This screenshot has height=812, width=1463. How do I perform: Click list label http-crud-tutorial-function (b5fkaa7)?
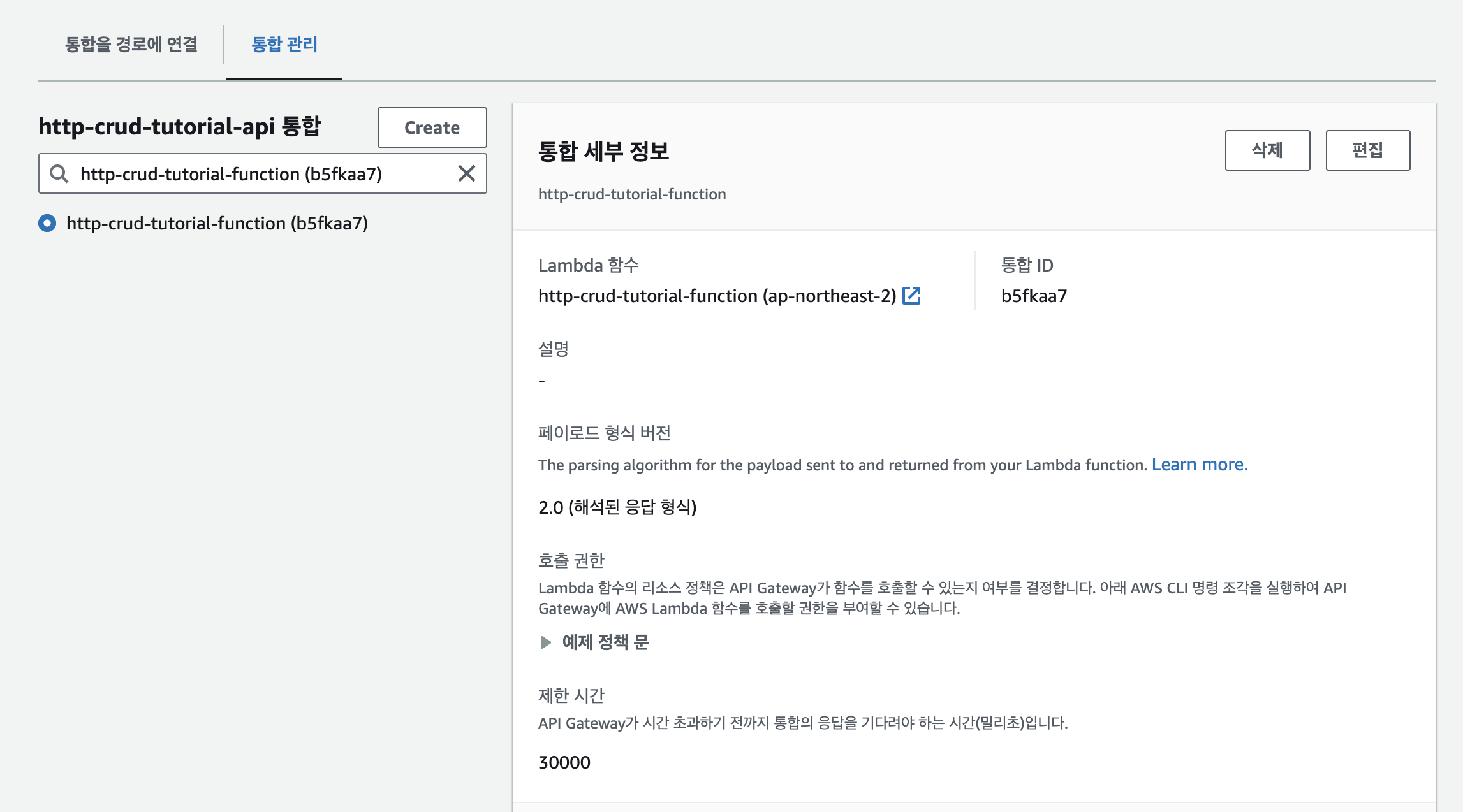pos(217,223)
